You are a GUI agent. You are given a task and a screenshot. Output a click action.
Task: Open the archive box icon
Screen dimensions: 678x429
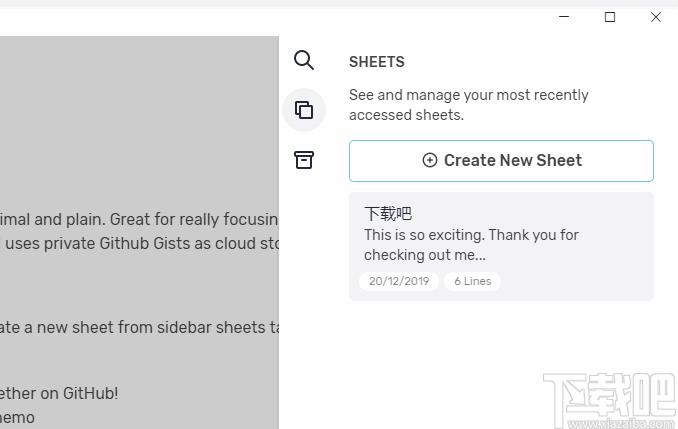(x=304, y=160)
